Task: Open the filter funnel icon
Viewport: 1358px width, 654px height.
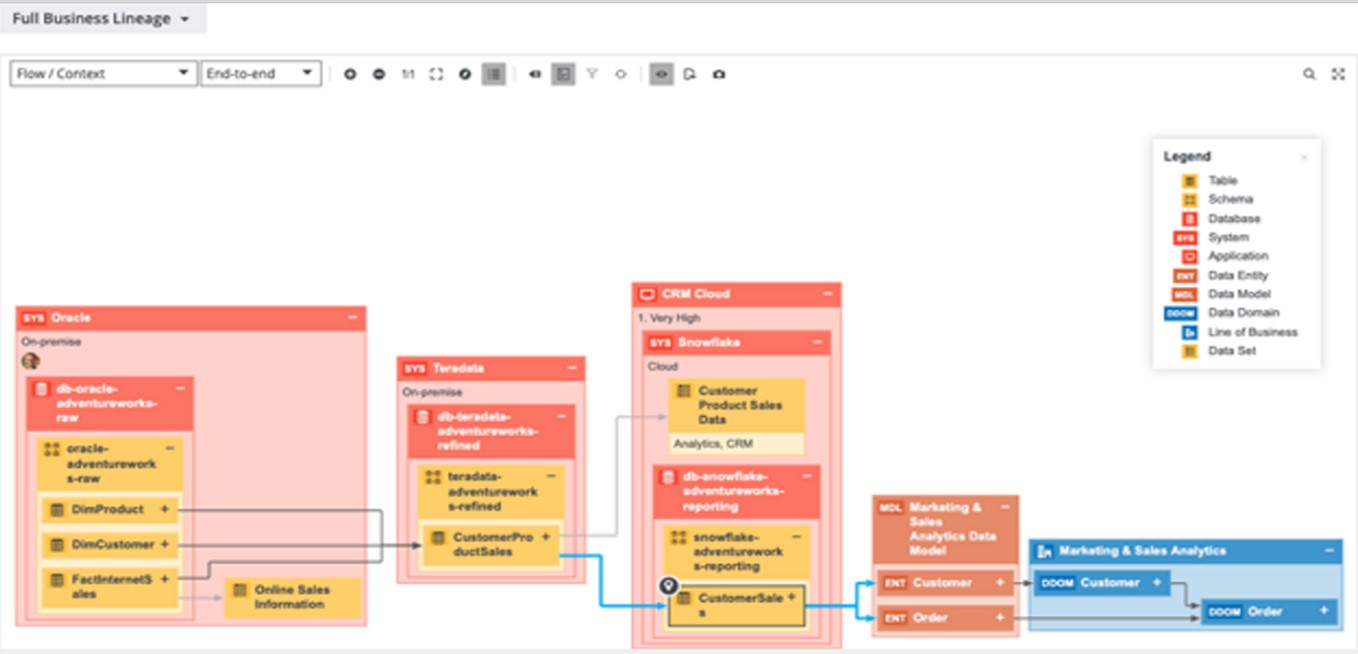Action: tap(593, 73)
